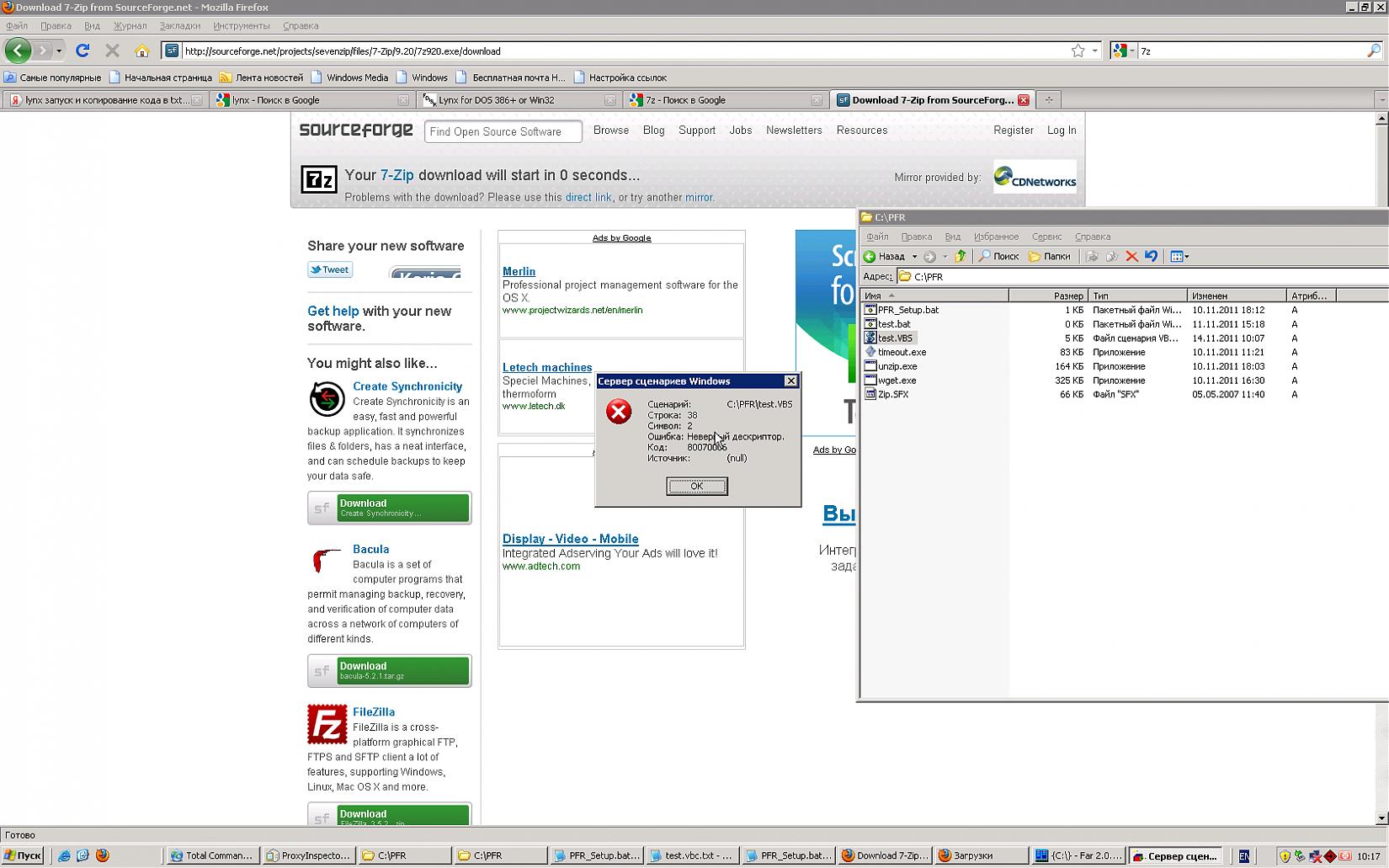Sort files by the Размер column header

tap(1048, 296)
